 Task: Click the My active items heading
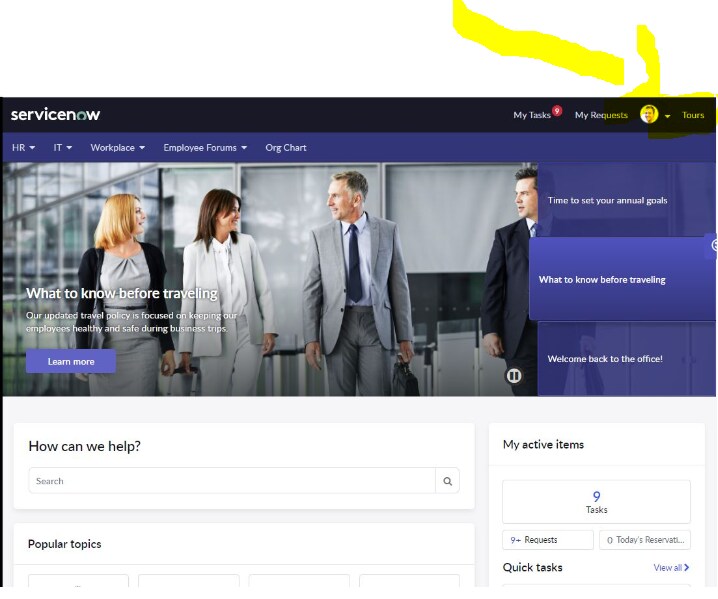[543, 444]
